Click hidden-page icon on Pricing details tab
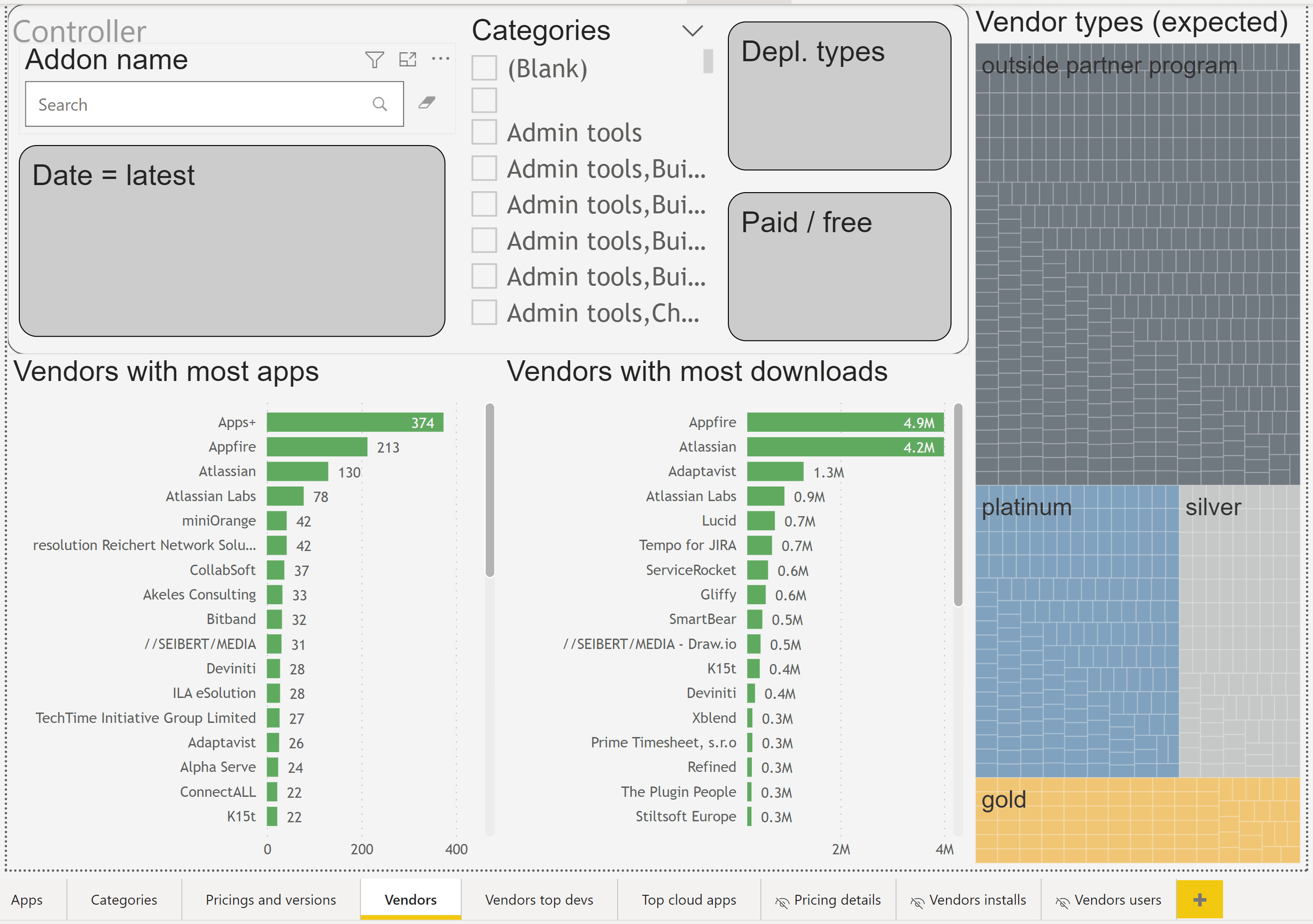1313x924 pixels. [782, 902]
